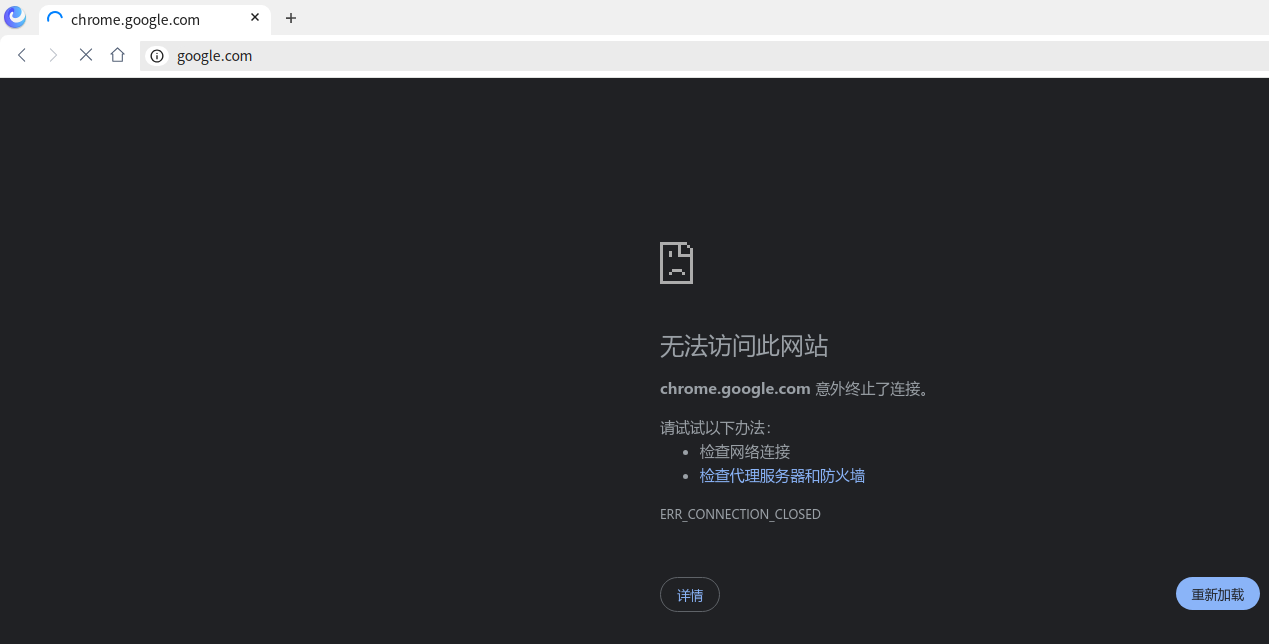
Task: Click the bold chrome.google.com hostname text
Action: pyautogui.click(x=735, y=389)
